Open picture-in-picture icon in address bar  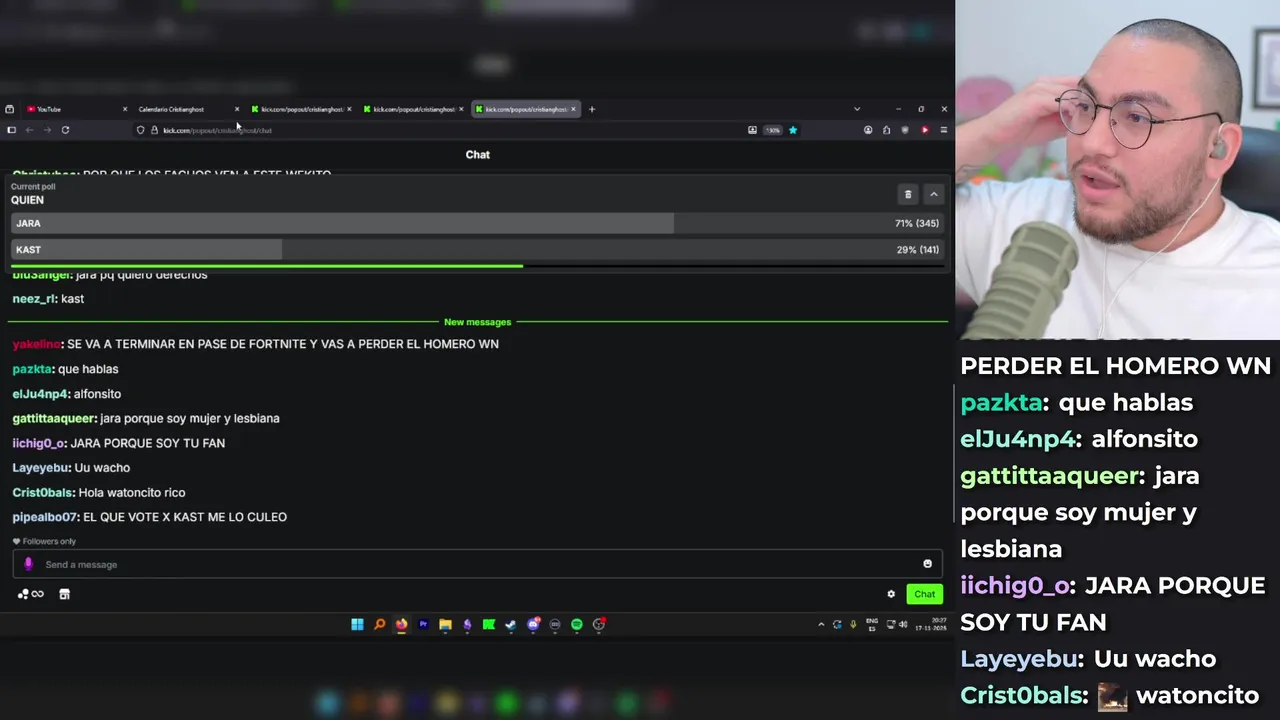click(752, 130)
